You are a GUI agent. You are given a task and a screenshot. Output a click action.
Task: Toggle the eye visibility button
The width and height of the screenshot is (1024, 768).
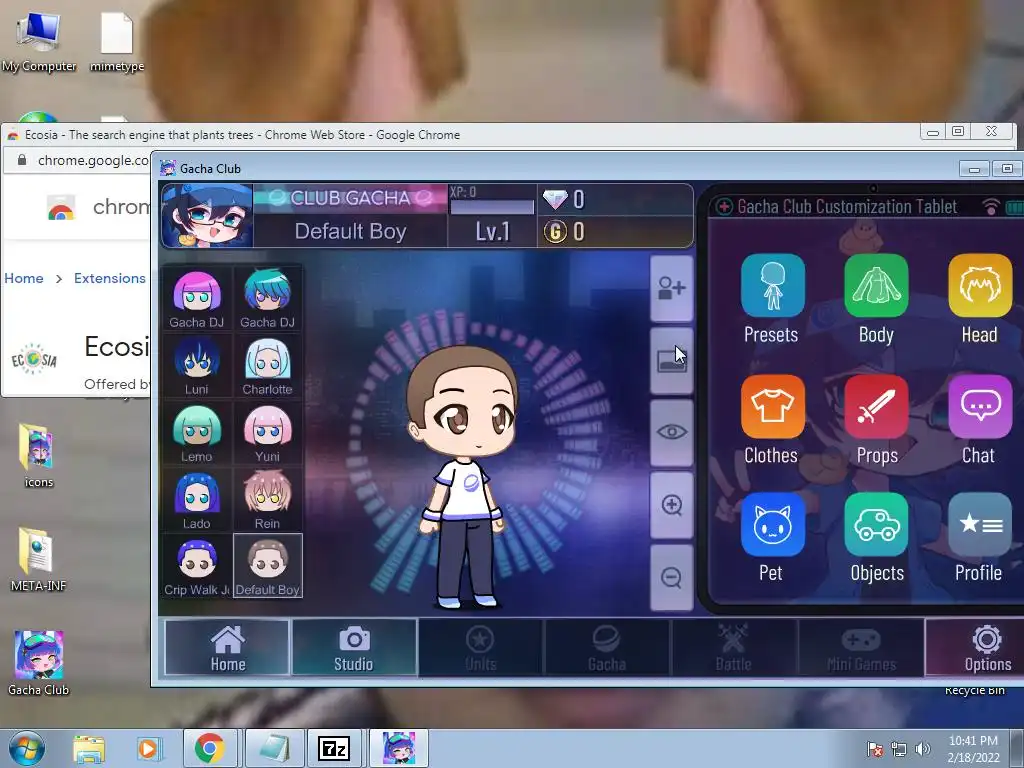pos(671,432)
